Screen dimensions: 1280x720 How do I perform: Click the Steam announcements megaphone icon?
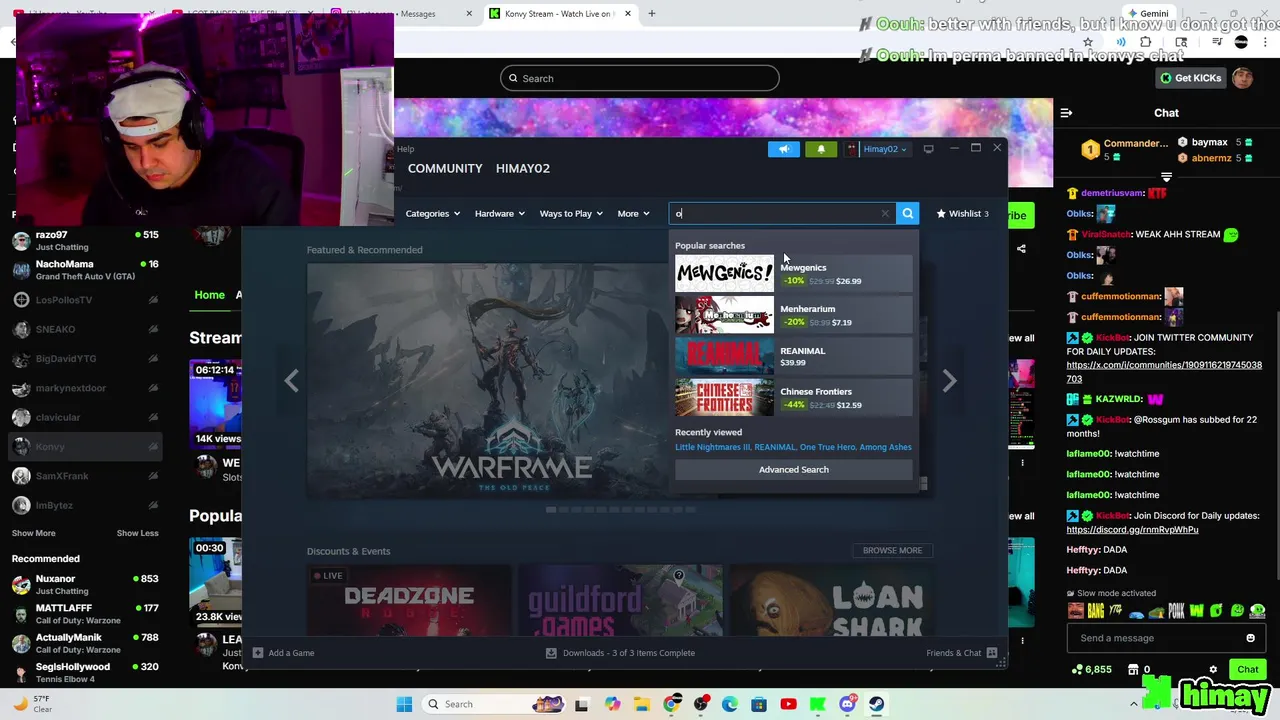pyautogui.click(x=784, y=149)
